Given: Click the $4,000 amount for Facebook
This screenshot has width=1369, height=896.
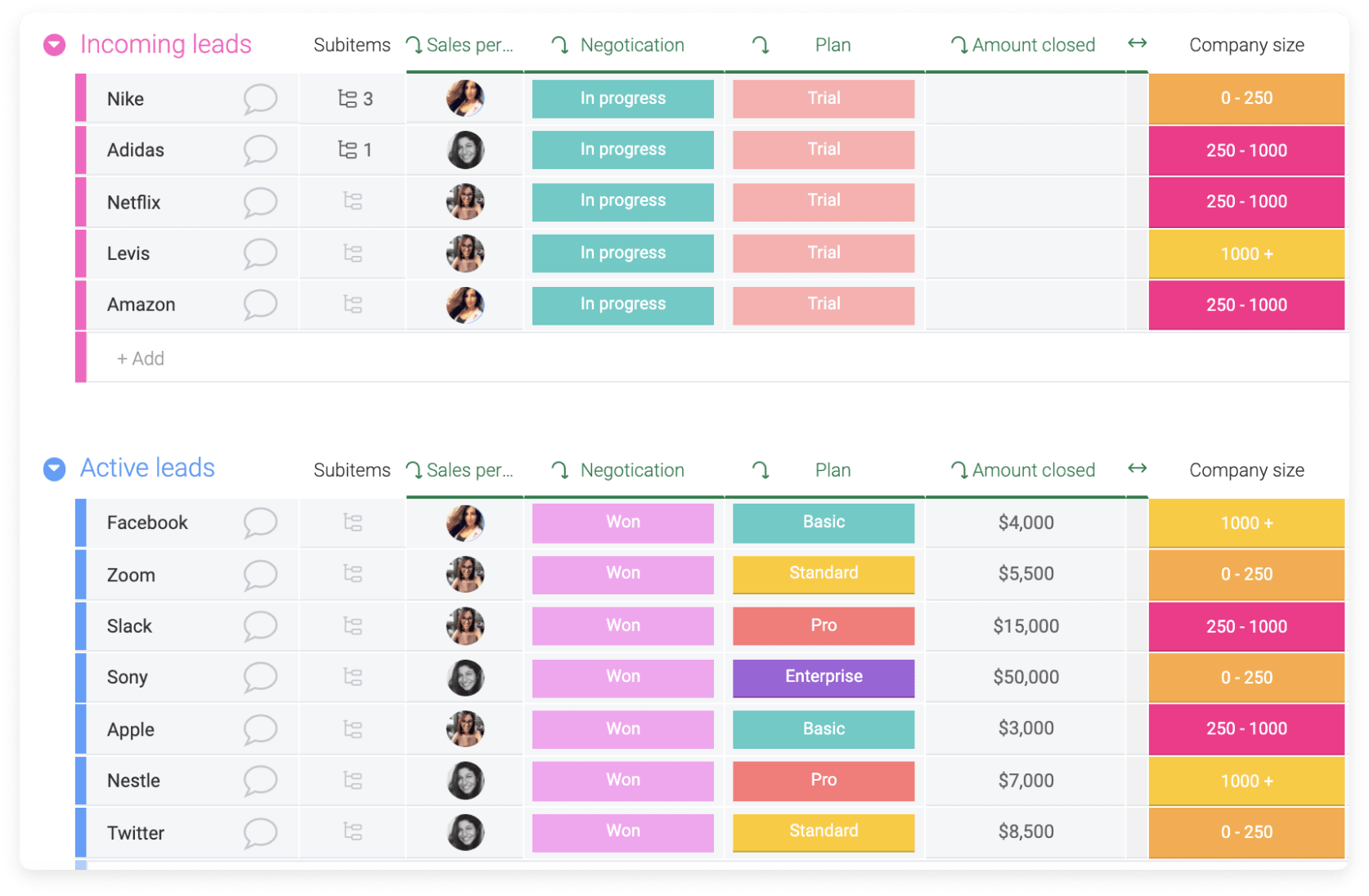Looking at the screenshot, I should coord(1026,522).
